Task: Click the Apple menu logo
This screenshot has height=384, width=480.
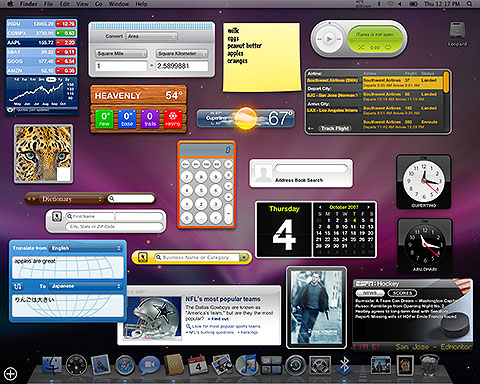Action: 10,4
